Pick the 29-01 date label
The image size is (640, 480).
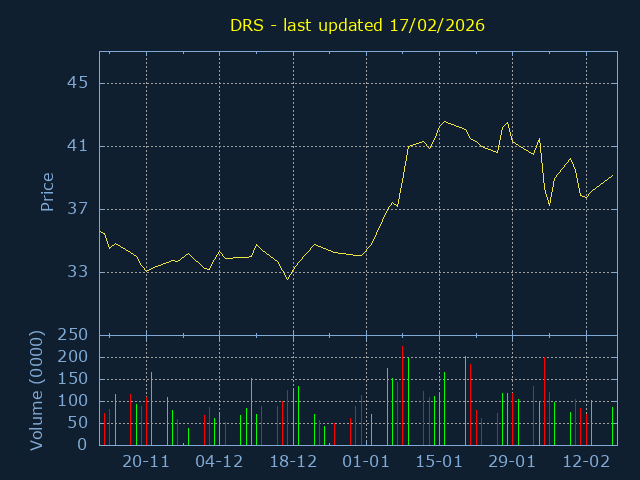[x=512, y=462]
